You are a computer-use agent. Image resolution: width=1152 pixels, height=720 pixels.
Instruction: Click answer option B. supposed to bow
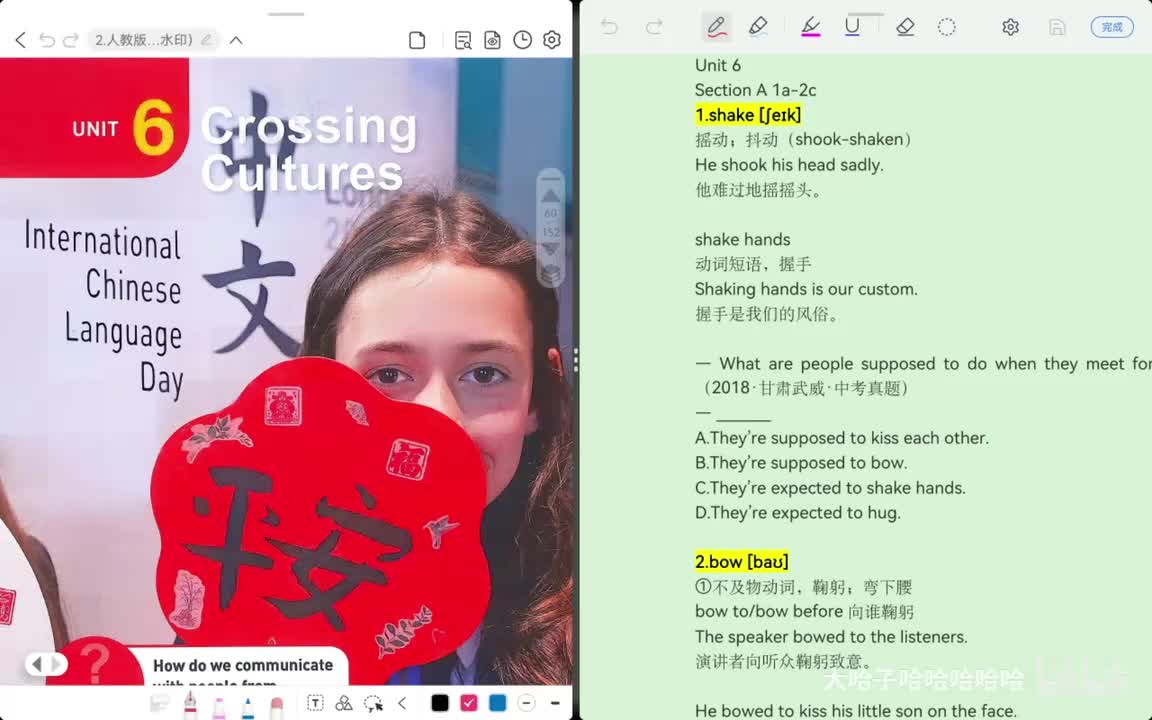coord(801,463)
